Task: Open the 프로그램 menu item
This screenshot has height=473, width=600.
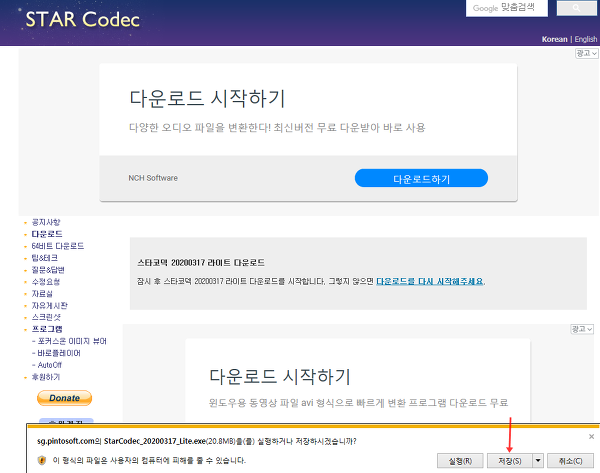Action: point(47,329)
